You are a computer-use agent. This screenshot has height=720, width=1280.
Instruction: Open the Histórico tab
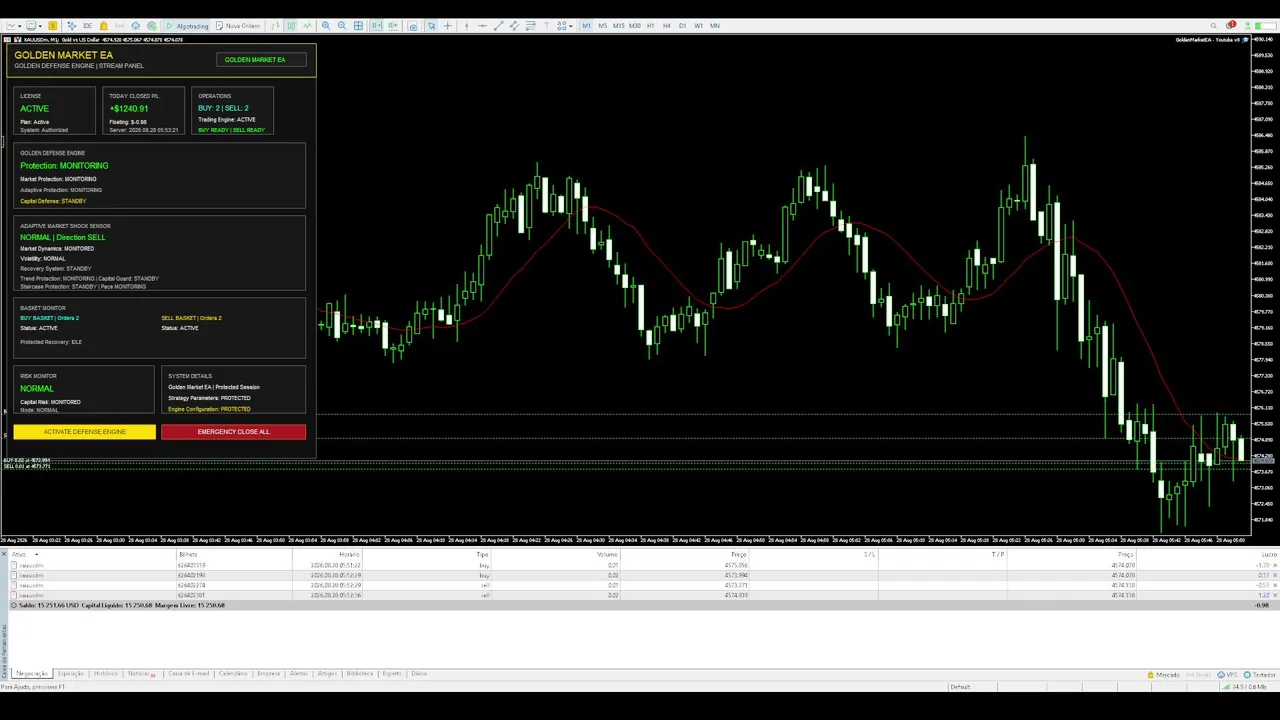click(x=106, y=673)
